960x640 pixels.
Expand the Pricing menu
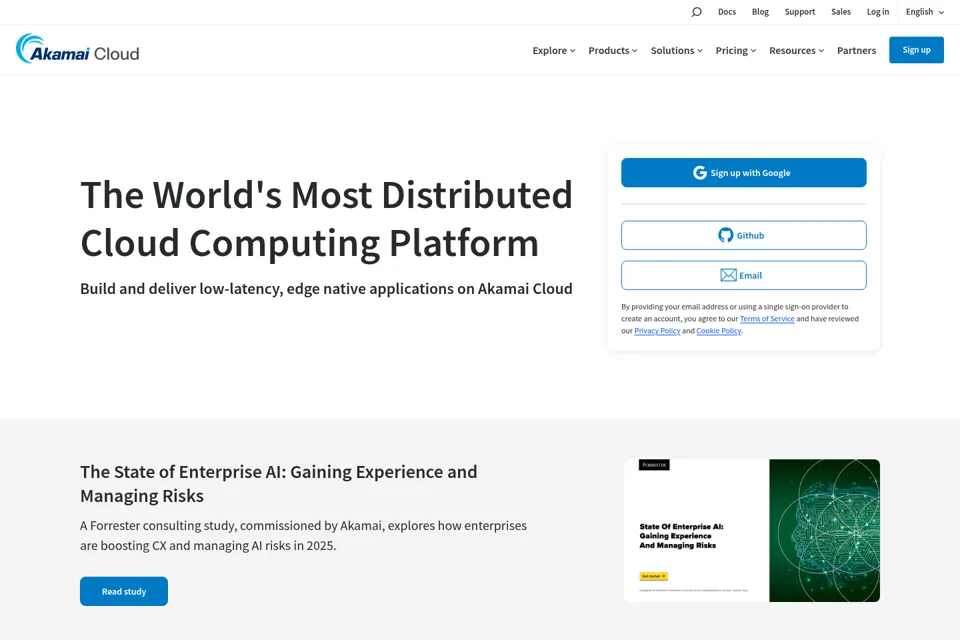click(736, 50)
